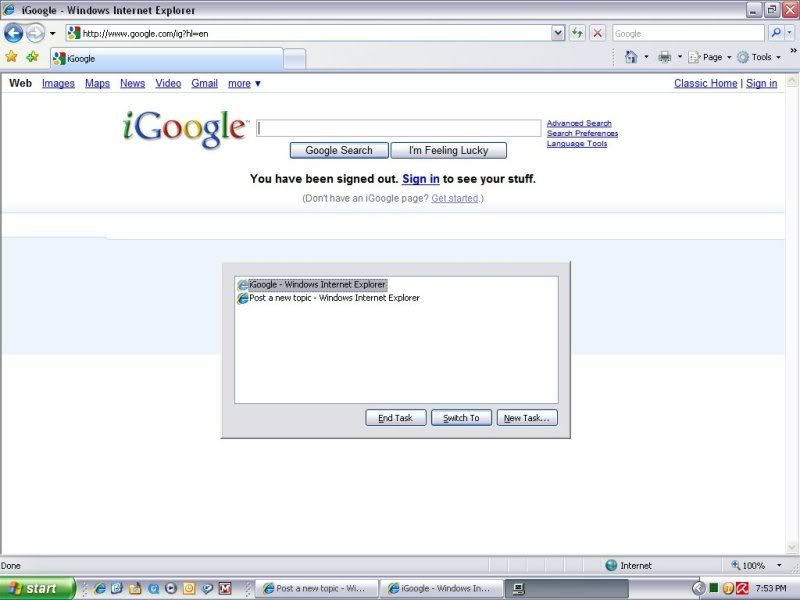
Task: Click the End Task button
Action: click(x=395, y=418)
